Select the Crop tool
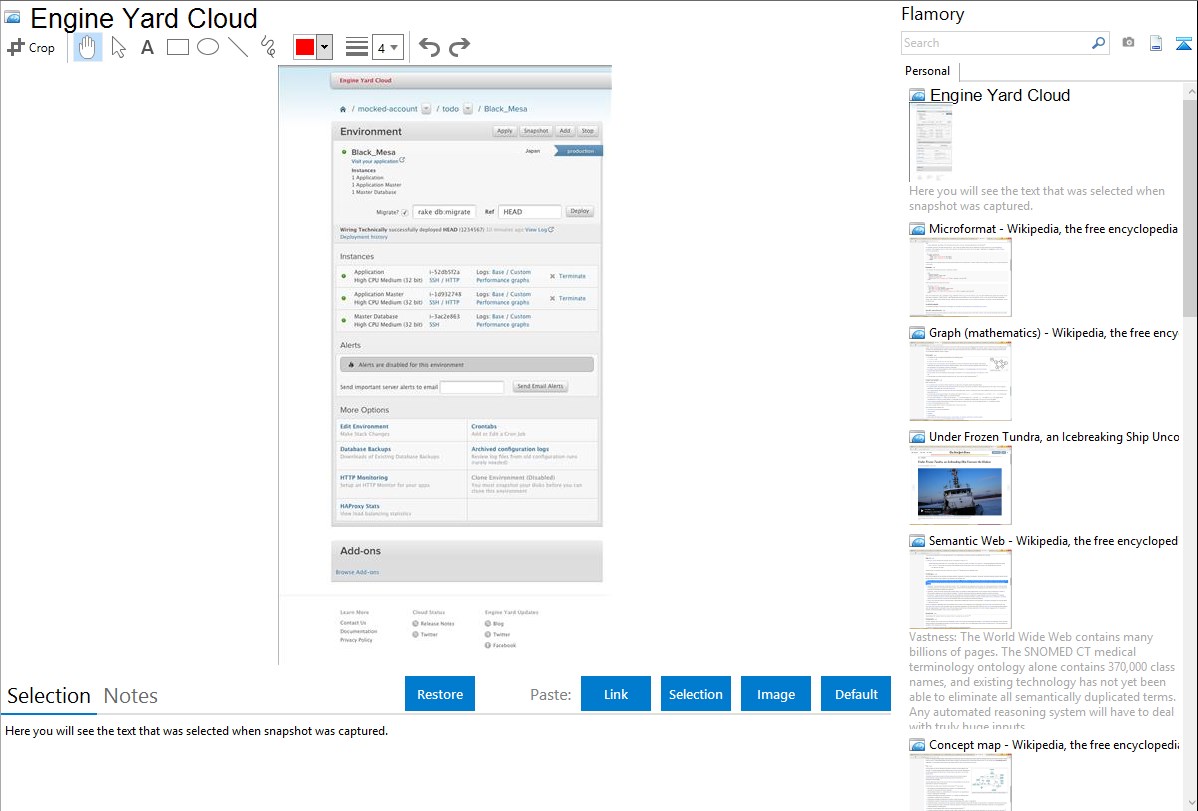 pyautogui.click(x=31, y=47)
